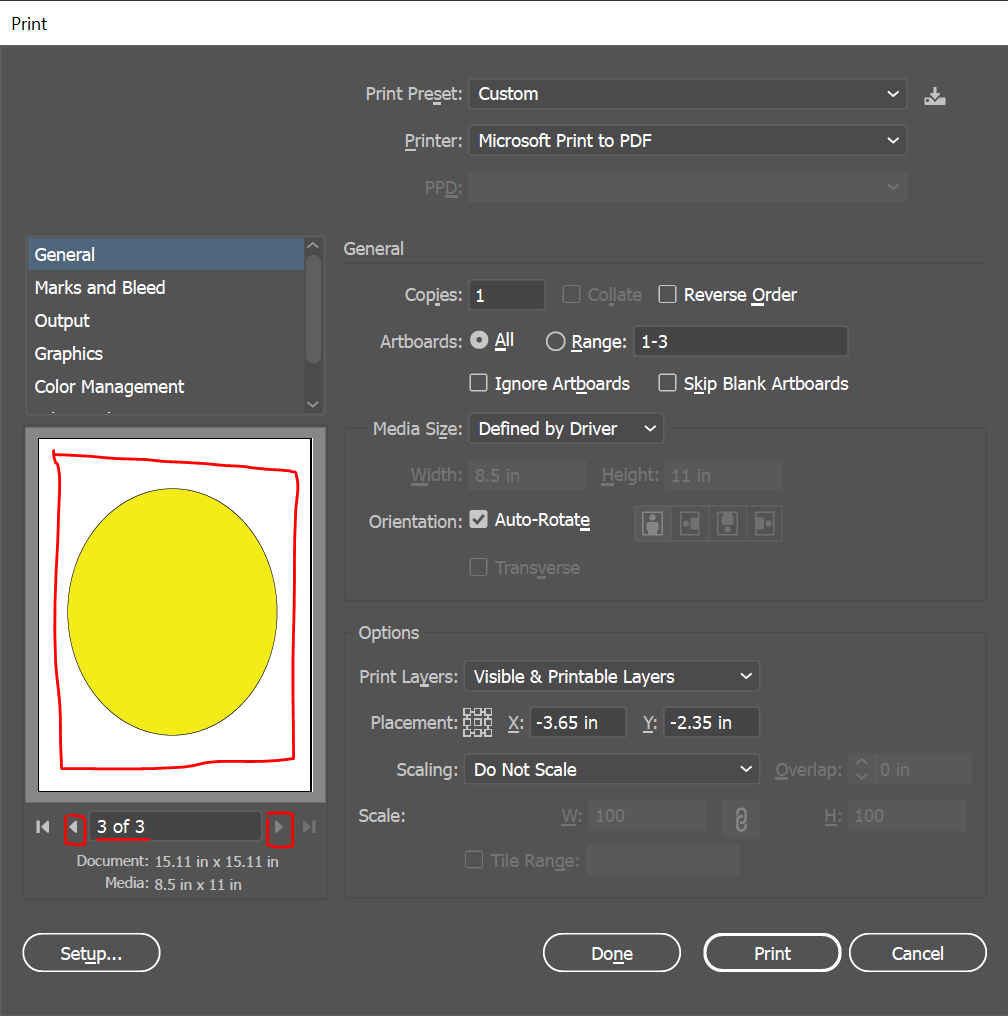This screenshot has width=1008, height=1016.
Task: Click the placement reference point grid icon
Action: click(x=478, y=722)
